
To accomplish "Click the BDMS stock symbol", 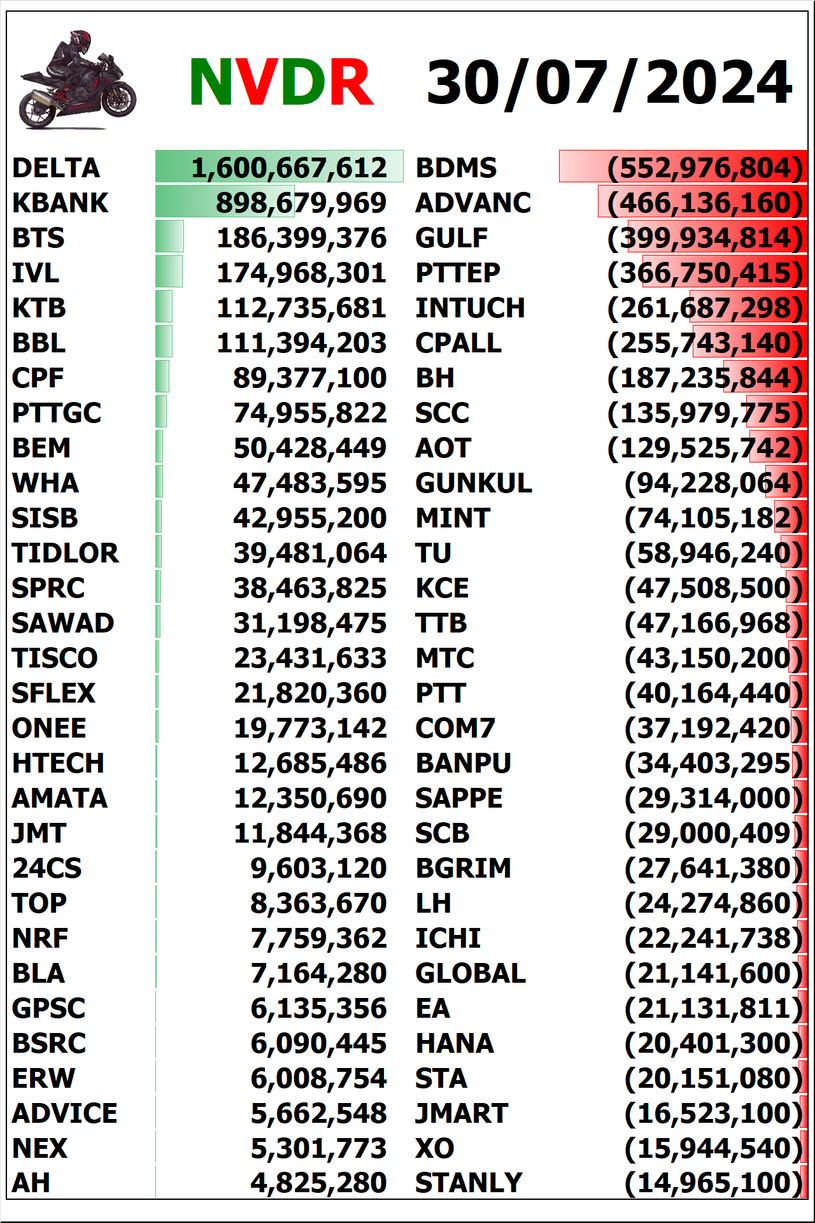I will pos(456,168).
